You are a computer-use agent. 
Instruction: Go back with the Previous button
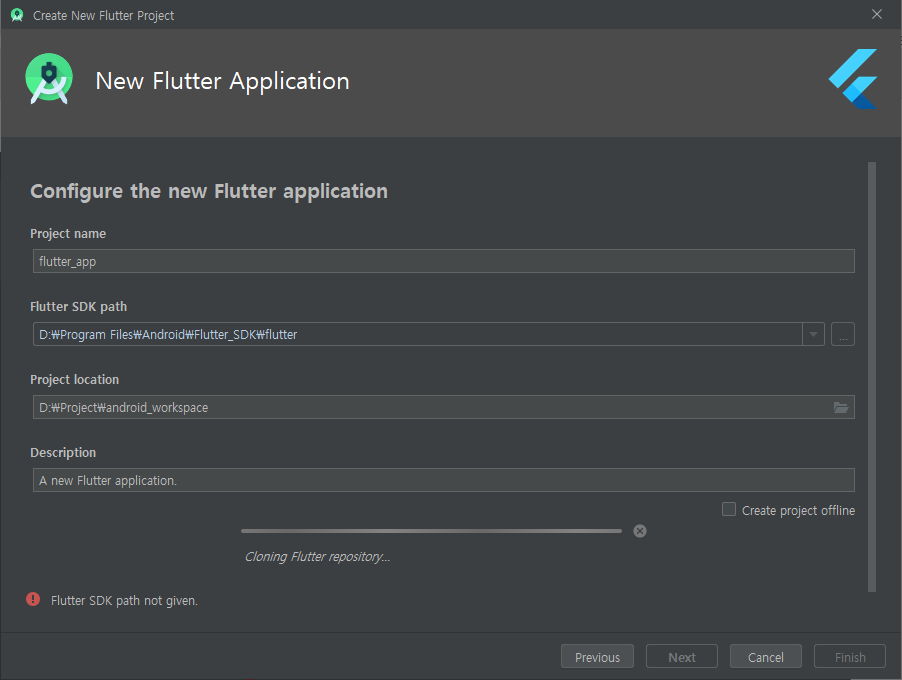597,656
